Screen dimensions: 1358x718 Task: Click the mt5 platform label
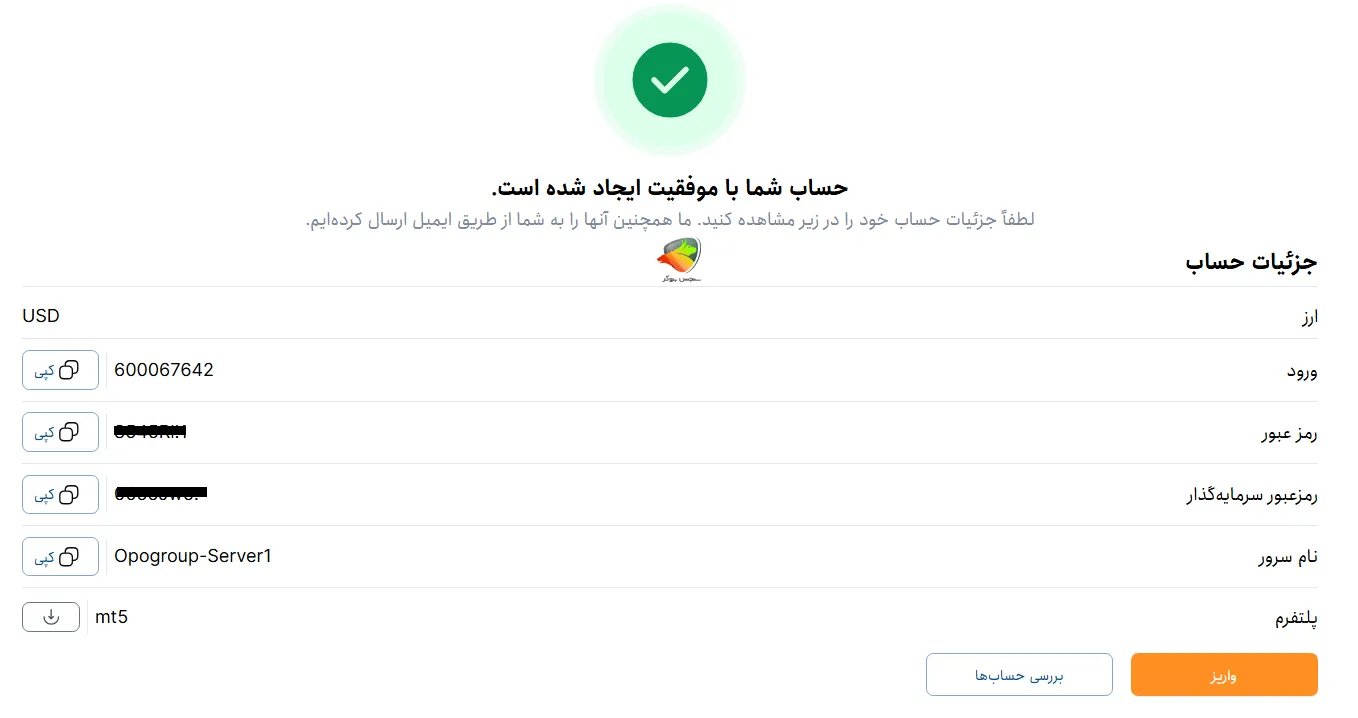(111, 617)
